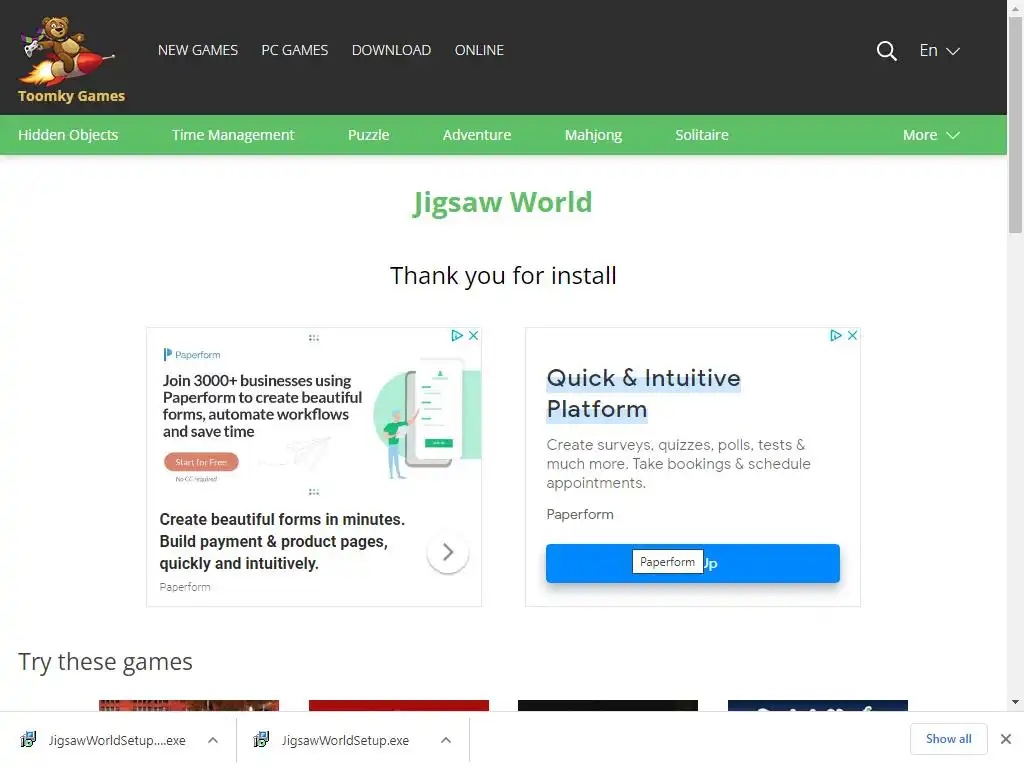Click the 'Try these games' heading
The height and width of the screenshot is (768, 1024).
tap(105, 662)
